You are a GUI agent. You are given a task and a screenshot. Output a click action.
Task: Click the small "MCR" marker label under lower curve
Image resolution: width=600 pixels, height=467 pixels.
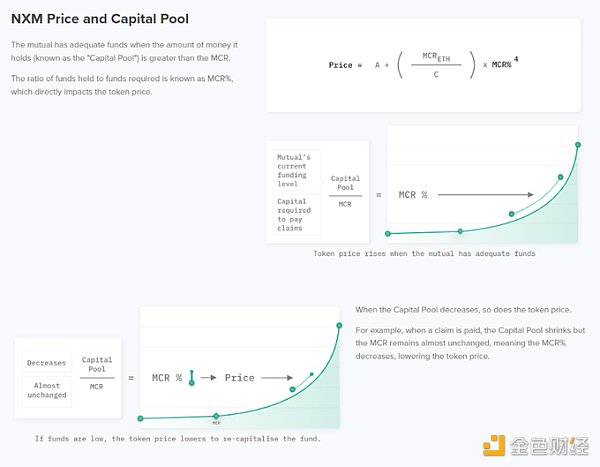pos(216,424)
